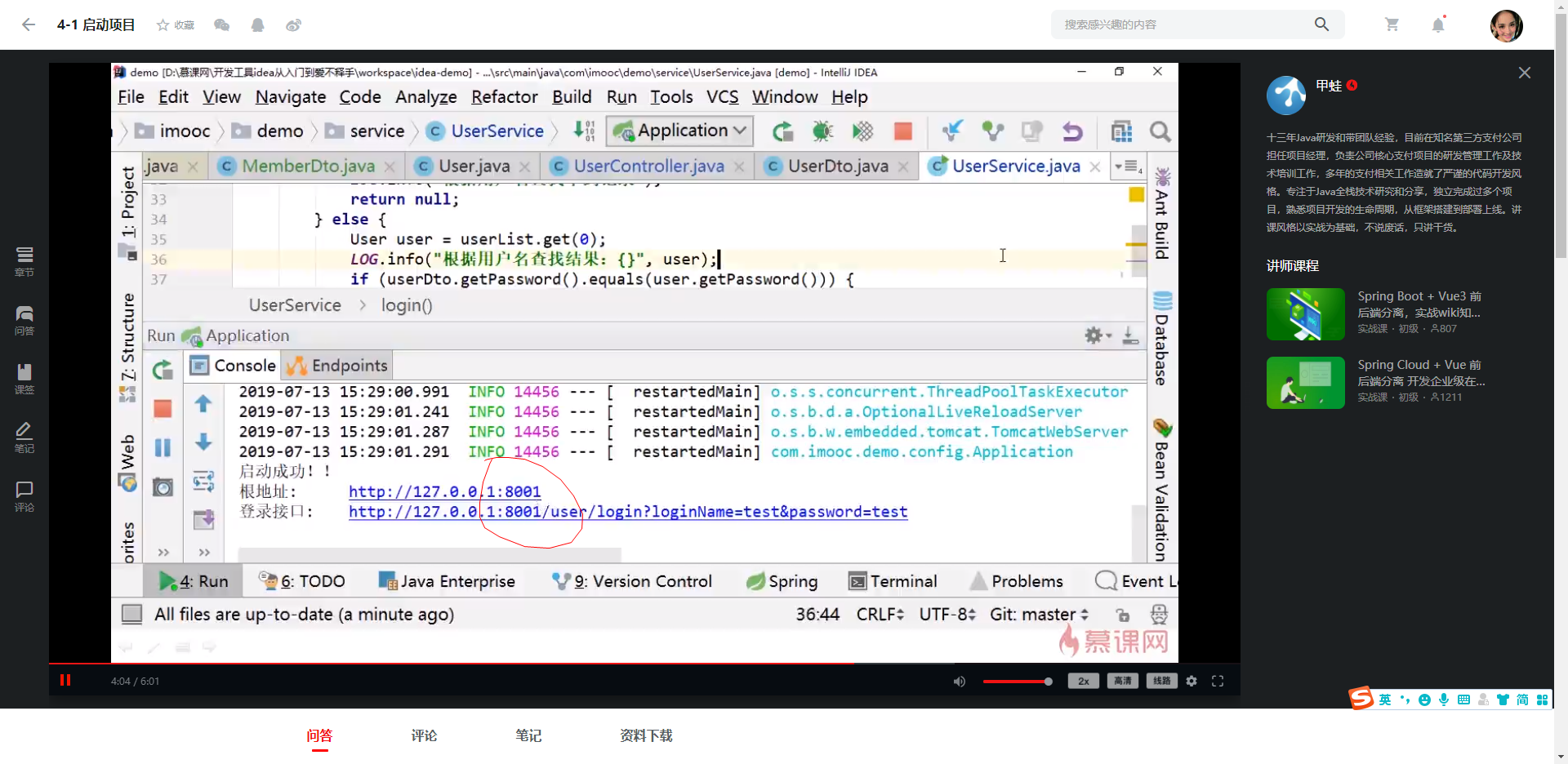
Task: Toggle the Database side tool window
Action: pos(1162,338)
